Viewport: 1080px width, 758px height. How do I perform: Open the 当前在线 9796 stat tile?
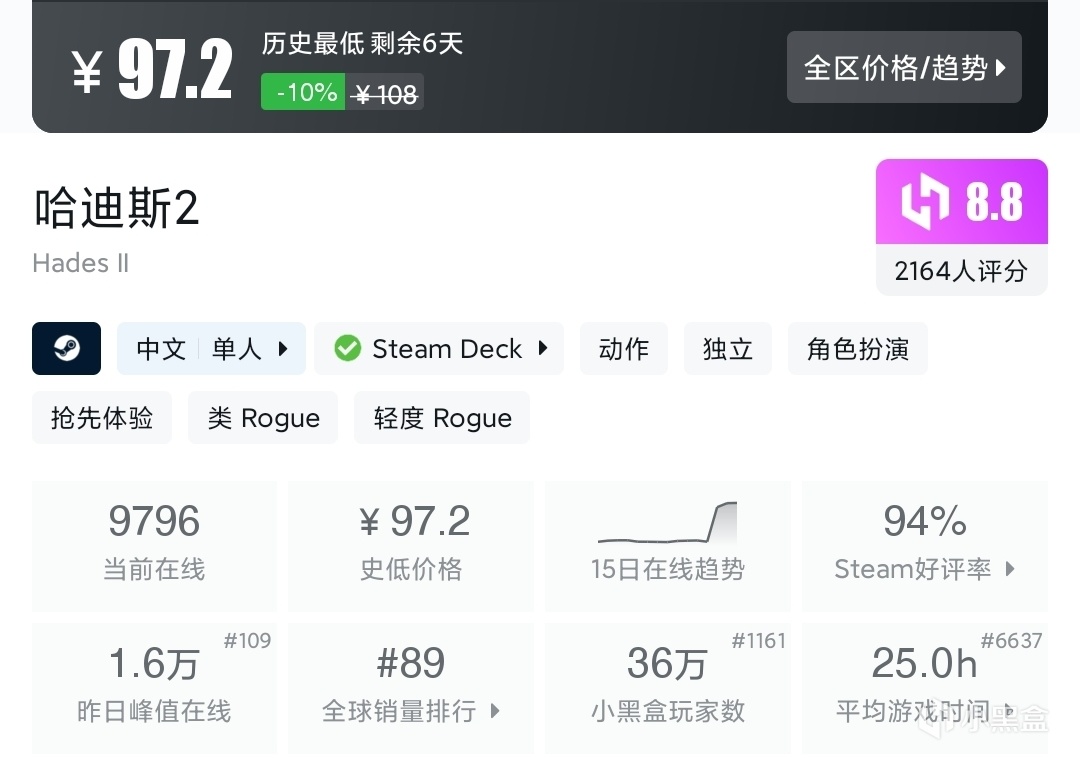[154, 545]
